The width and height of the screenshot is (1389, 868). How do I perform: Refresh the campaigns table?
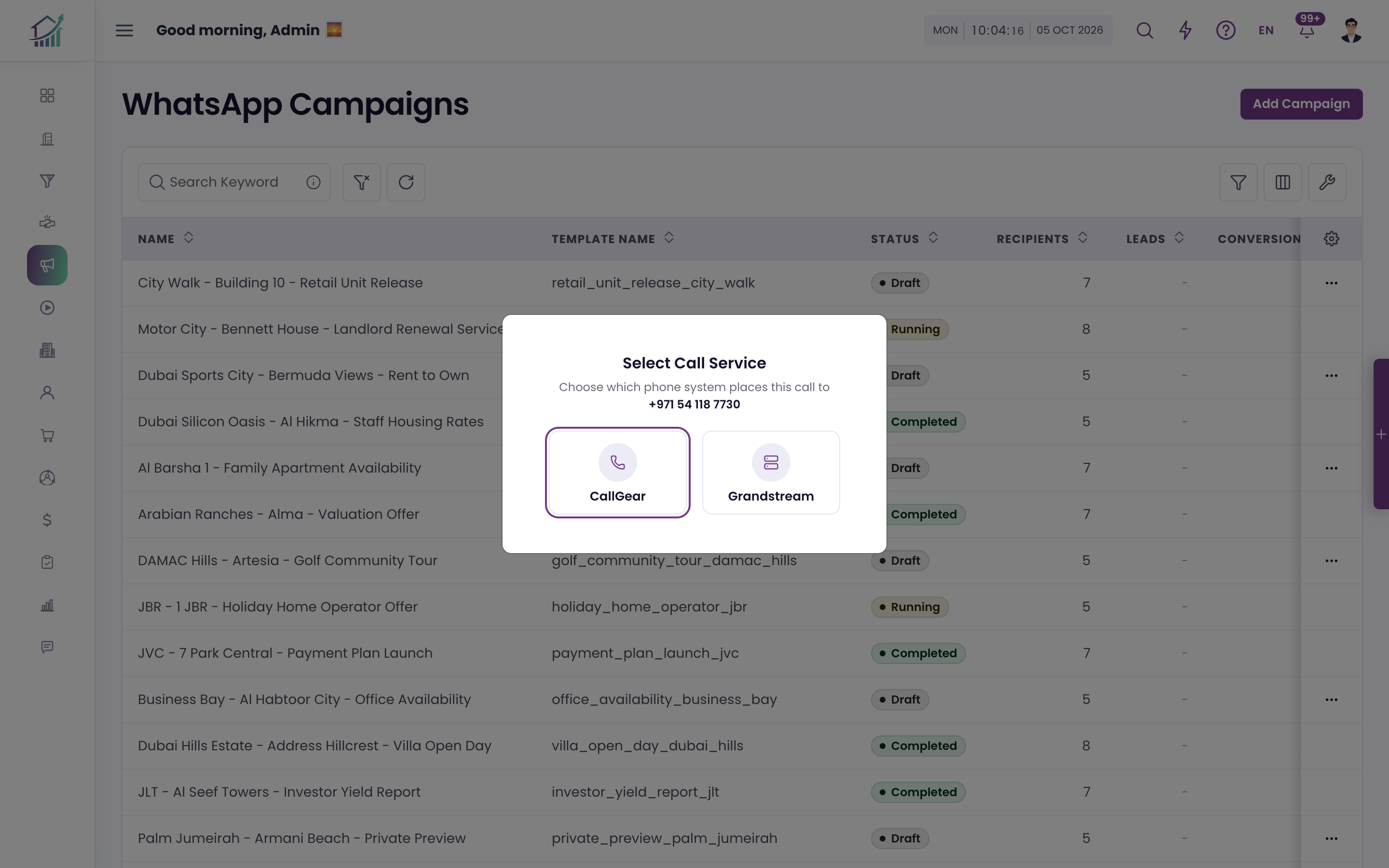(406, 182)
